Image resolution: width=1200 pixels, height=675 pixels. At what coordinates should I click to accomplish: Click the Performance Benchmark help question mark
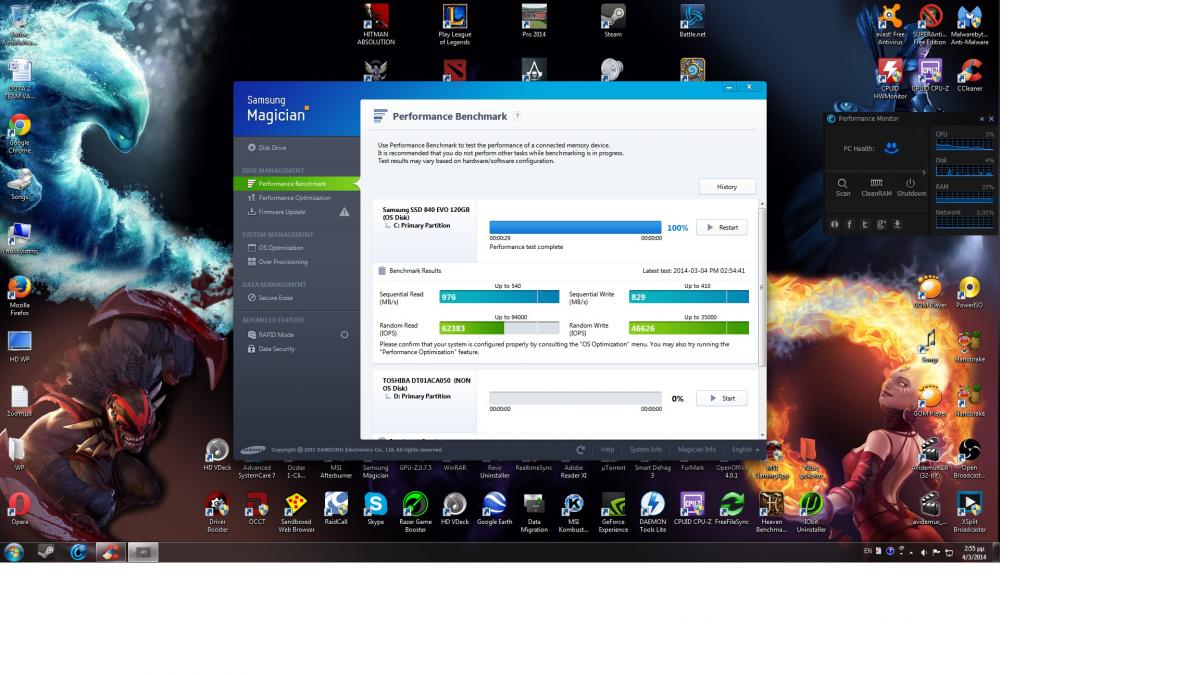pyautogui.click(x=517, y=116)
